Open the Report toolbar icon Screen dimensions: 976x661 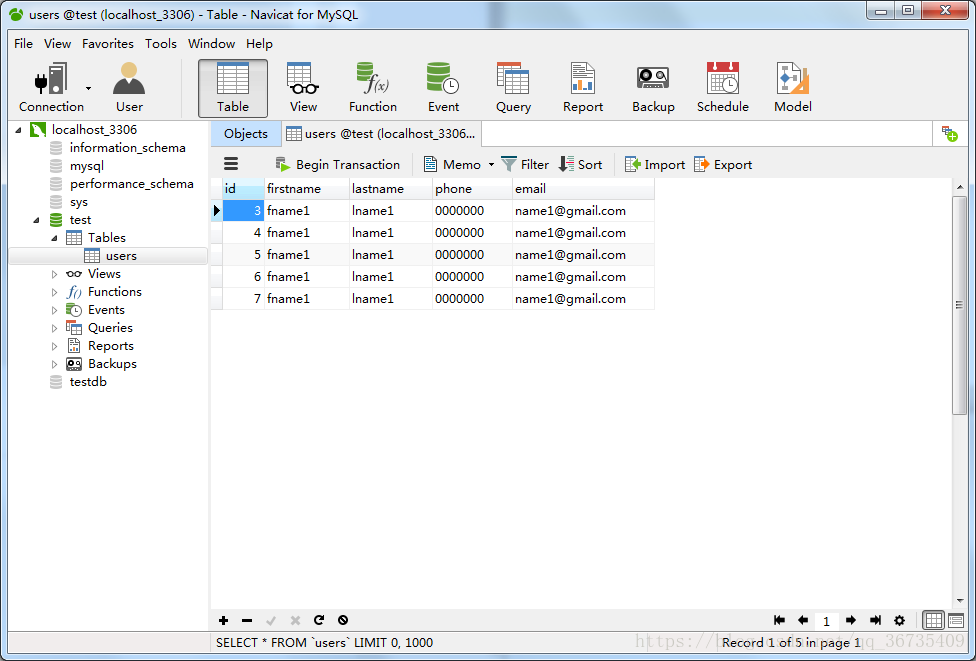583,88
